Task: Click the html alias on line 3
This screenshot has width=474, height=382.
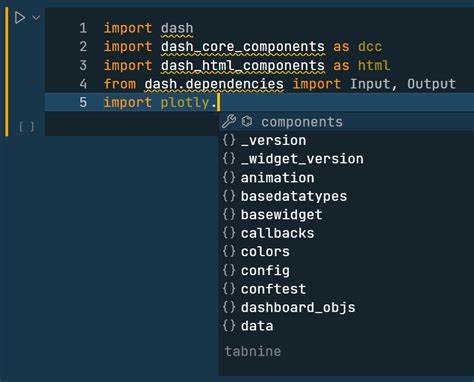Action: 374,65
